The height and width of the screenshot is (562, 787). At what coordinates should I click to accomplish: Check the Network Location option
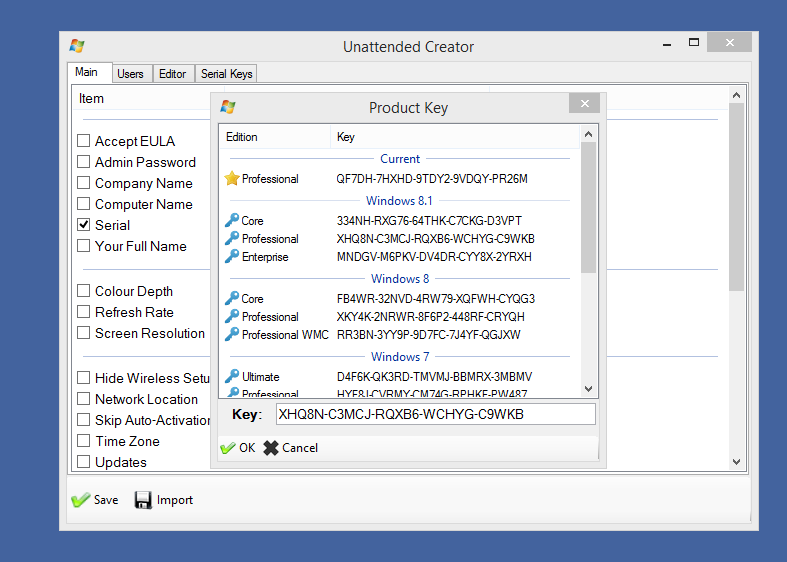point(83,399)
